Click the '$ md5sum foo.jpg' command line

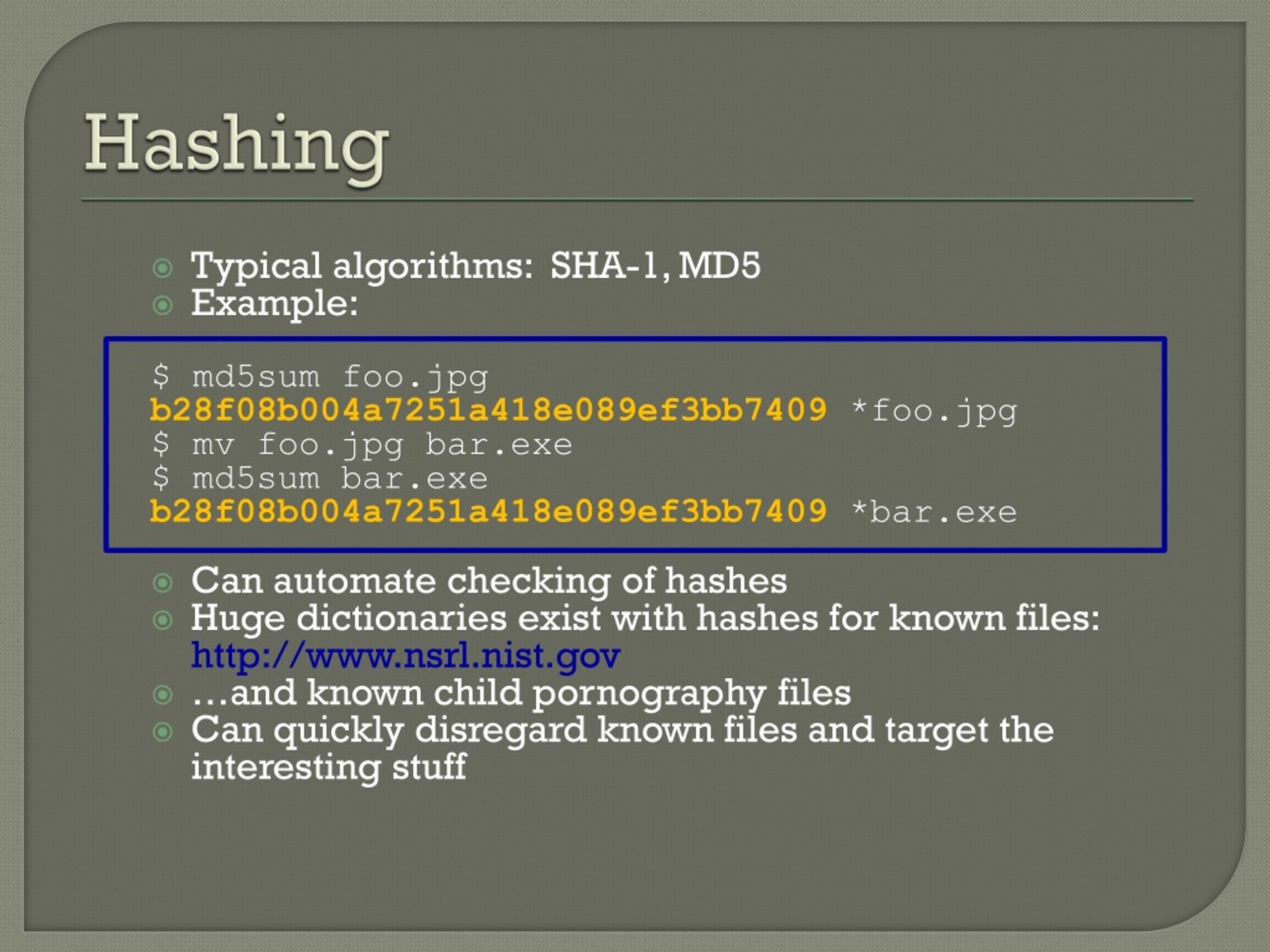point(320,378)
